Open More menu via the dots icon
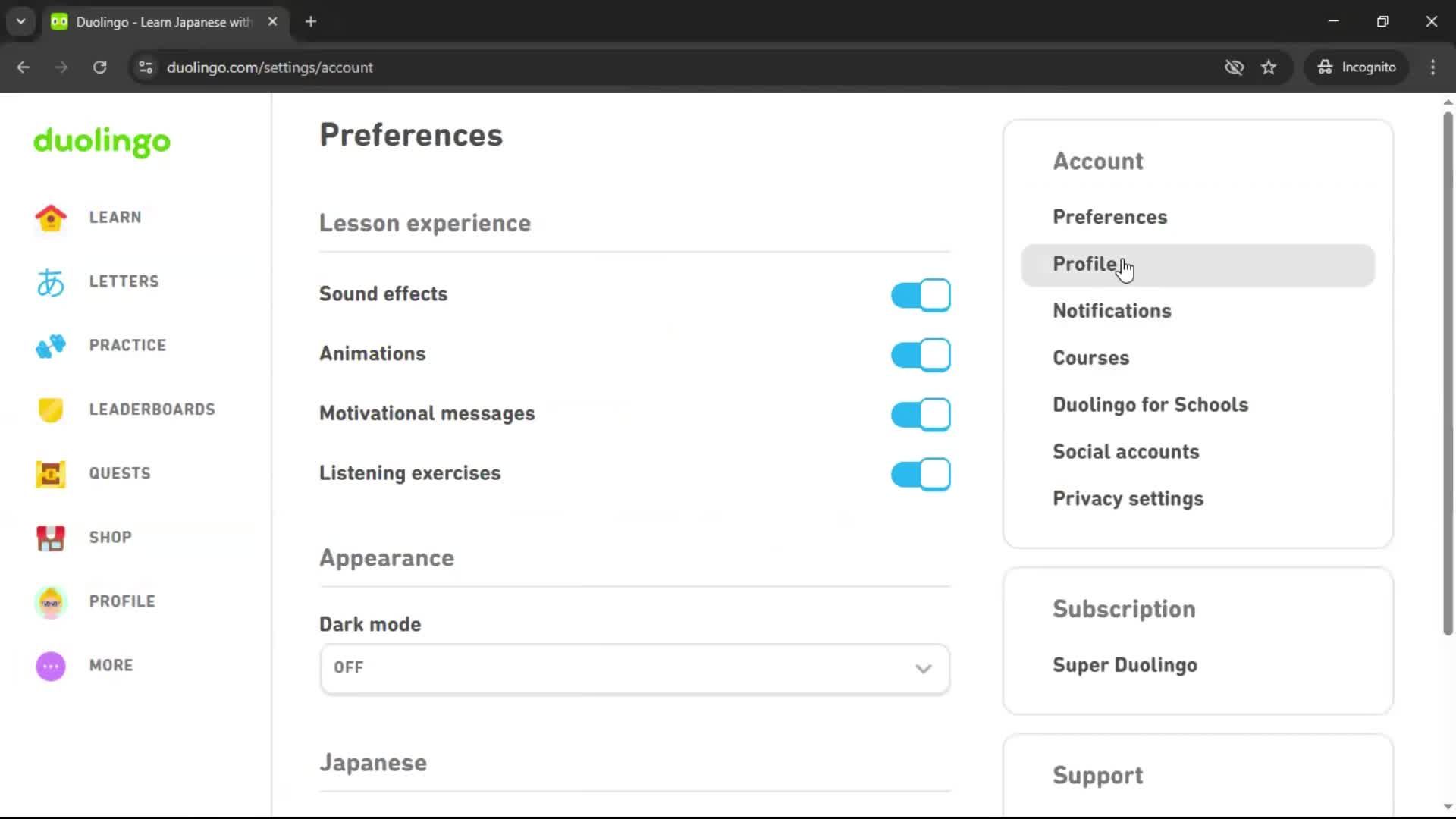Screen dimensions: 1456x819 49,666
